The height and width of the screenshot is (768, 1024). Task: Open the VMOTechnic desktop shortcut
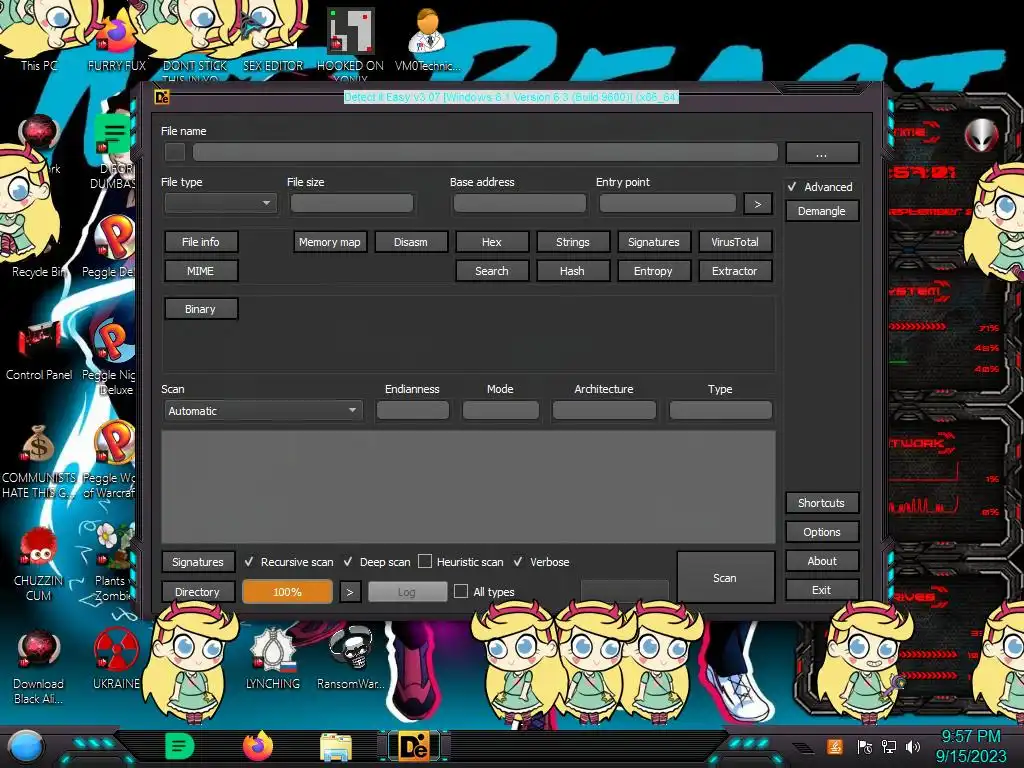[x=427, y=39]
